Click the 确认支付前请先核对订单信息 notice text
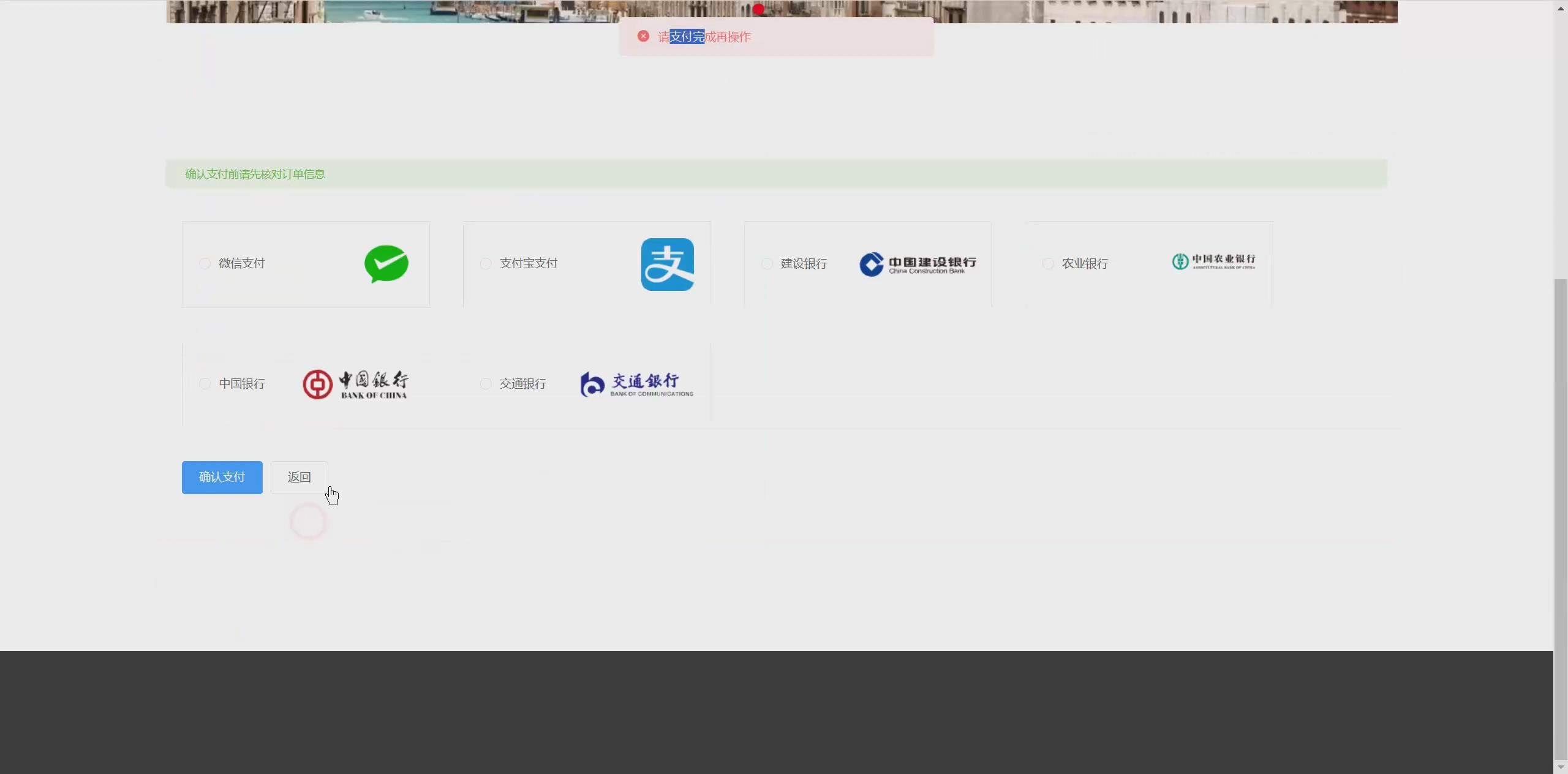The image size is (1568, 774). point(255,175)
